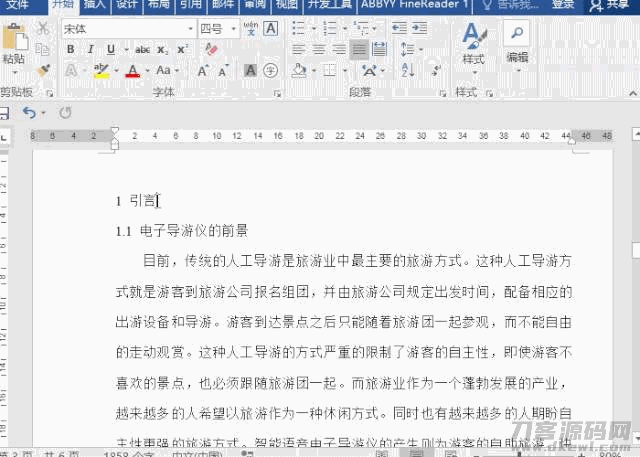Open the Aa change case dropdown
This screenshot has width=640, height=457.
pyautogui.click(x=167, y=70)
